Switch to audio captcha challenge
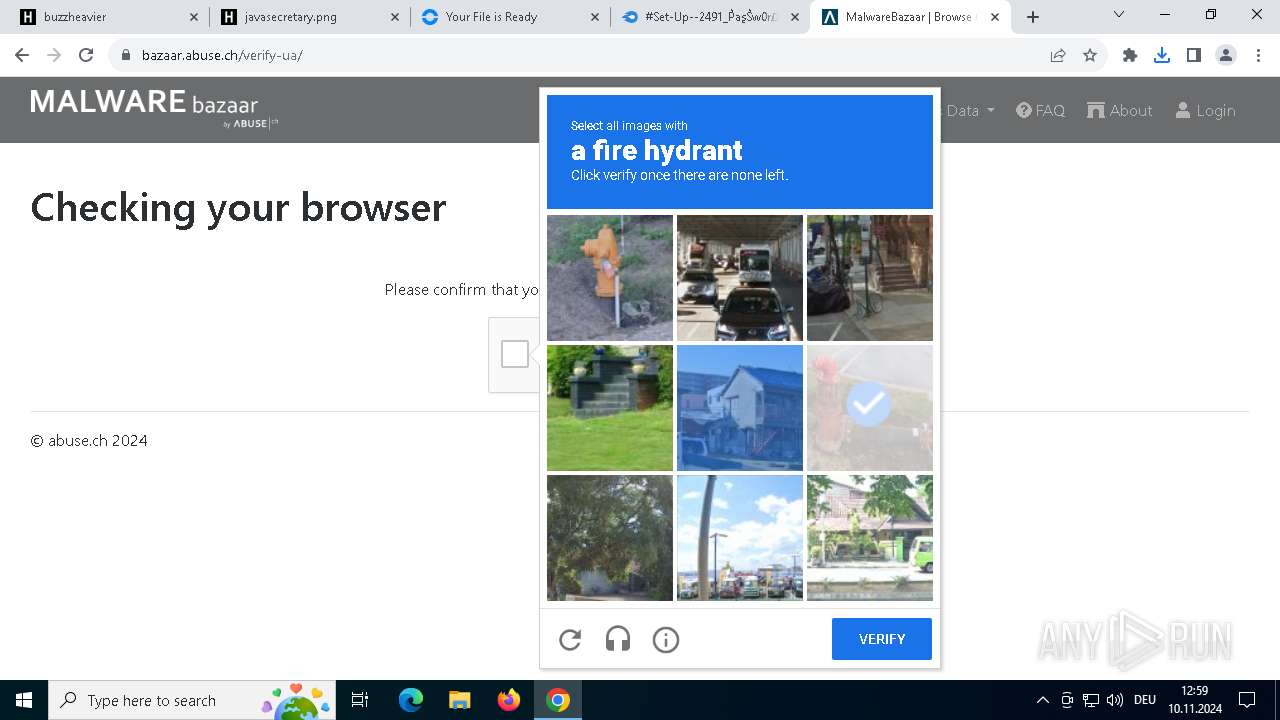This screenshot has height=720, width=1280. click(x=618, y=639)
